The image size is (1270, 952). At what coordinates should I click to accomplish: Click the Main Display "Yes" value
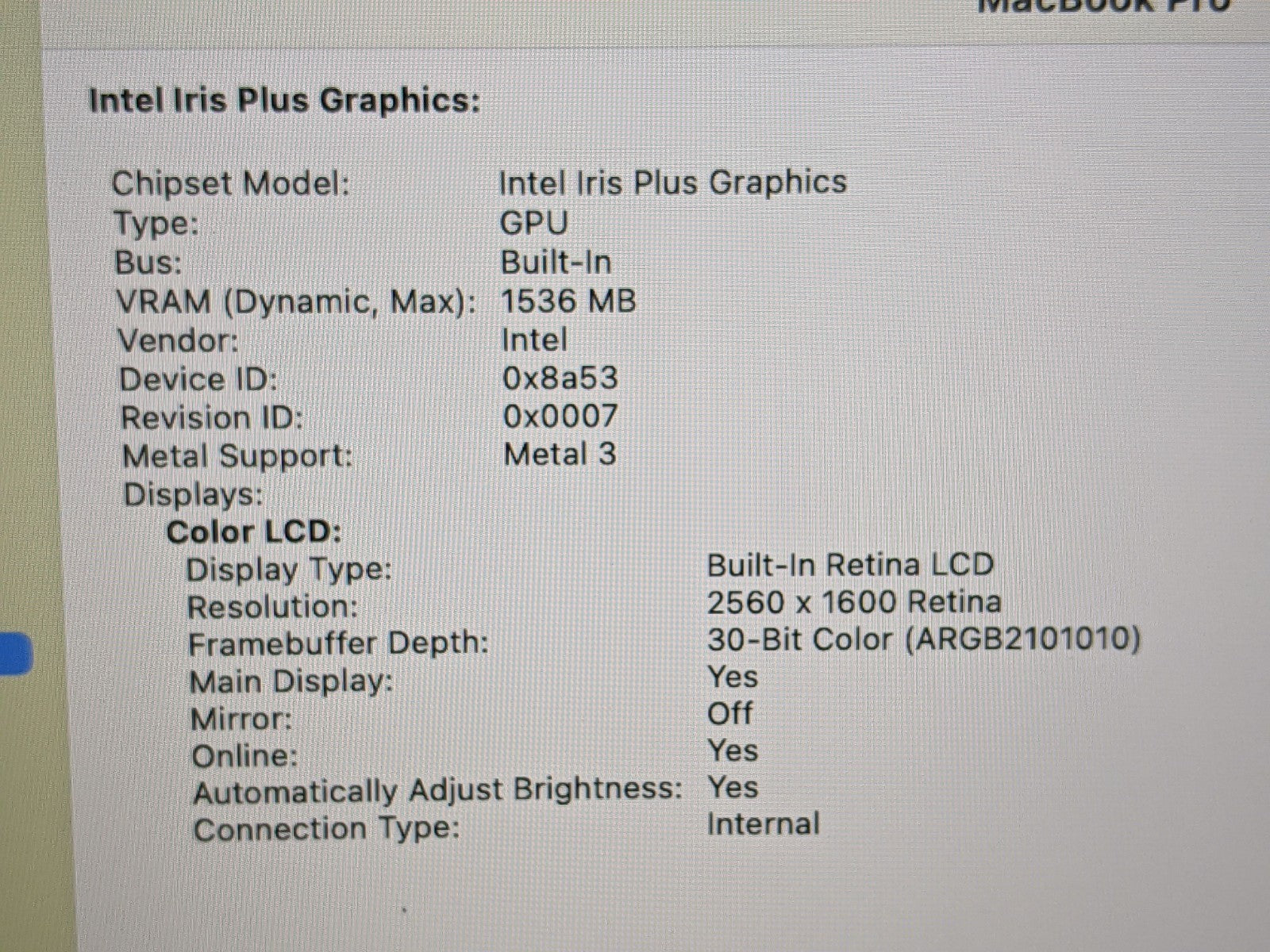pyautogui.click(x=732, y=677)
